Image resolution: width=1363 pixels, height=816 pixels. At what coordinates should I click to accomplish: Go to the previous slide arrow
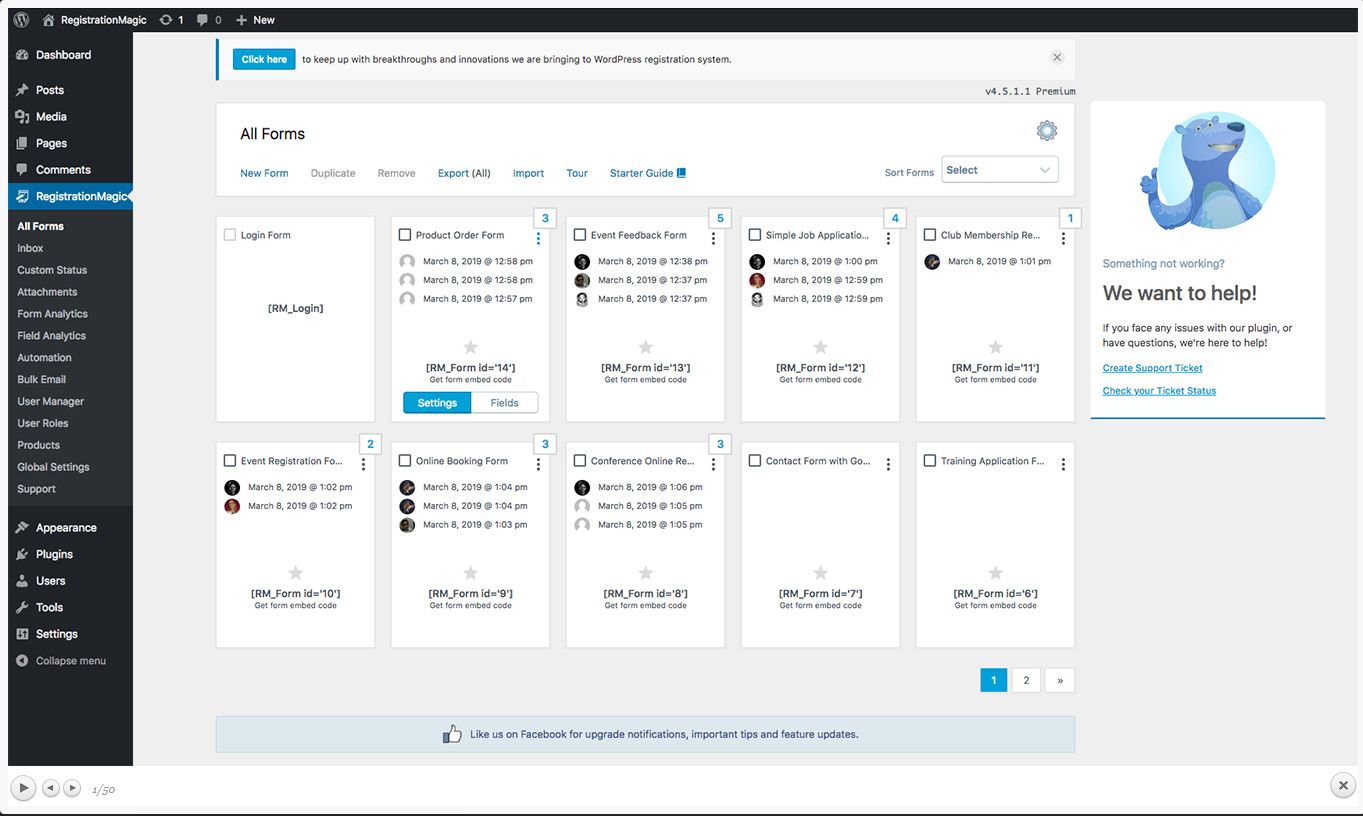click(50, 788)
